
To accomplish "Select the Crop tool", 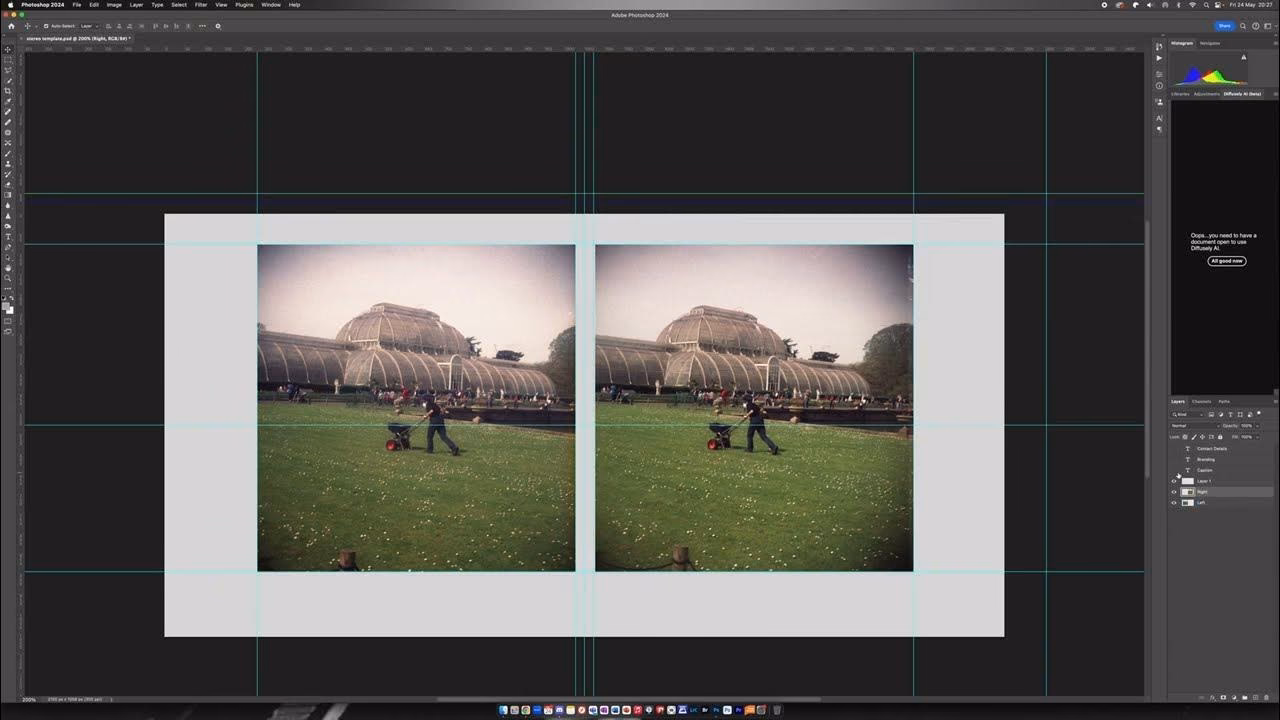I will (7, 91).
